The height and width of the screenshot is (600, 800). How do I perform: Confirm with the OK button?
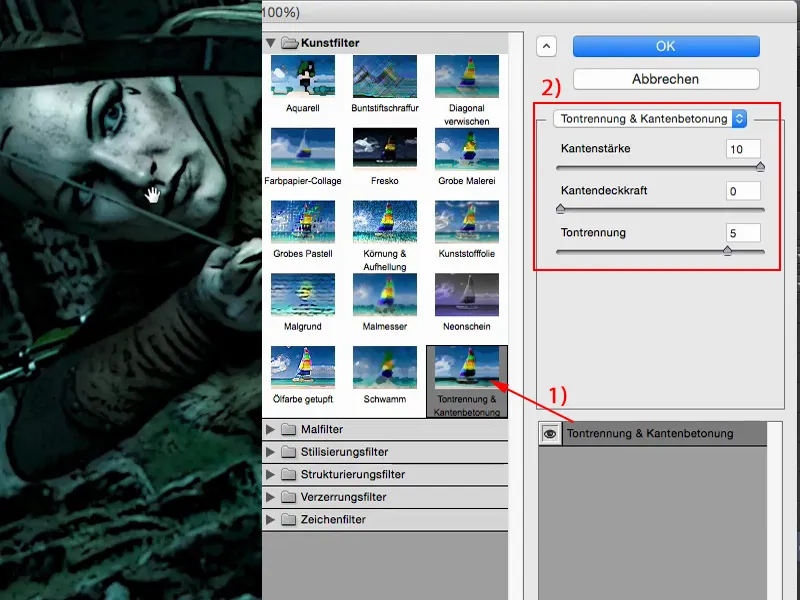[666, 46]
